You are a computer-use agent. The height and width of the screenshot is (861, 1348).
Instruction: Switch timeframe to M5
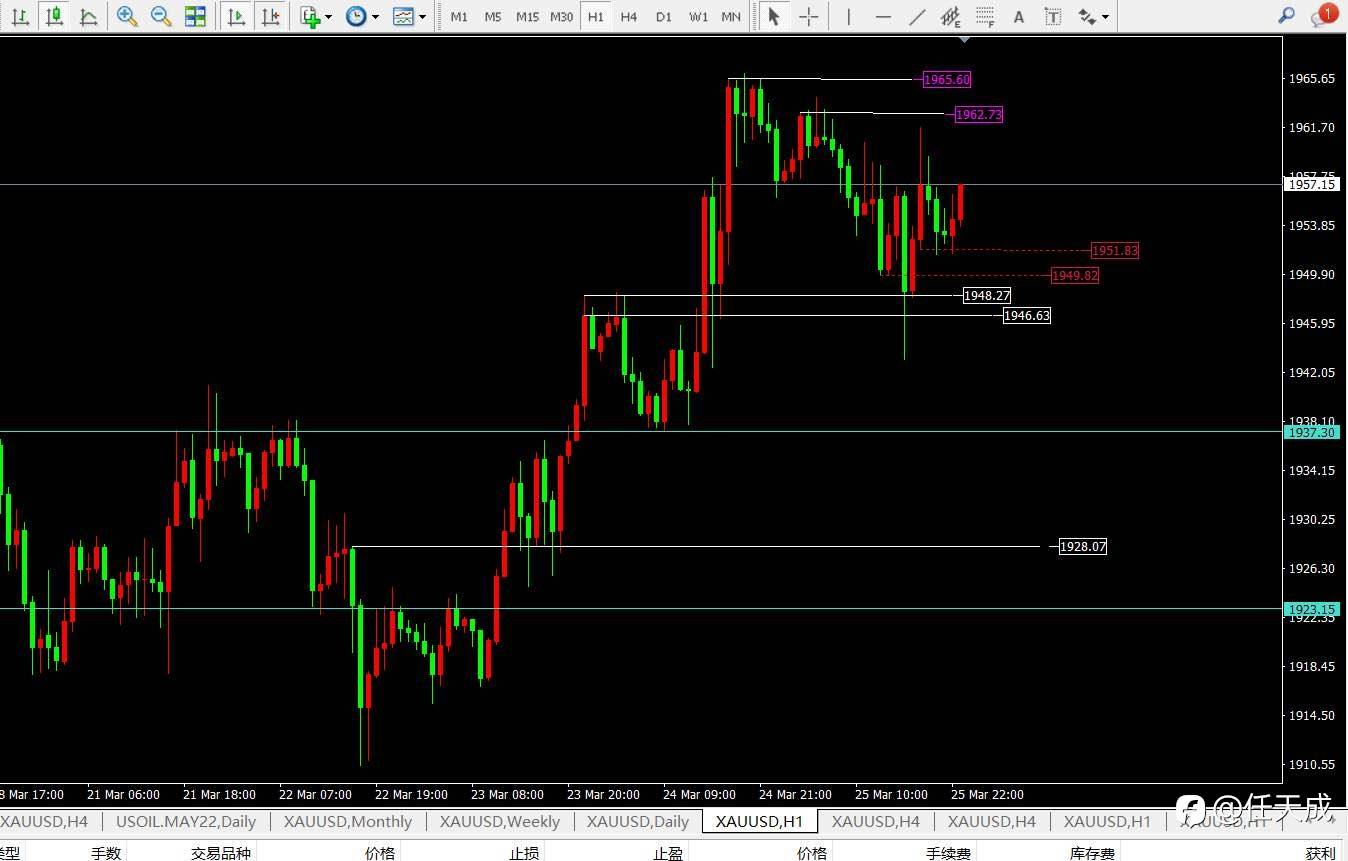click(x=493, y=17)
